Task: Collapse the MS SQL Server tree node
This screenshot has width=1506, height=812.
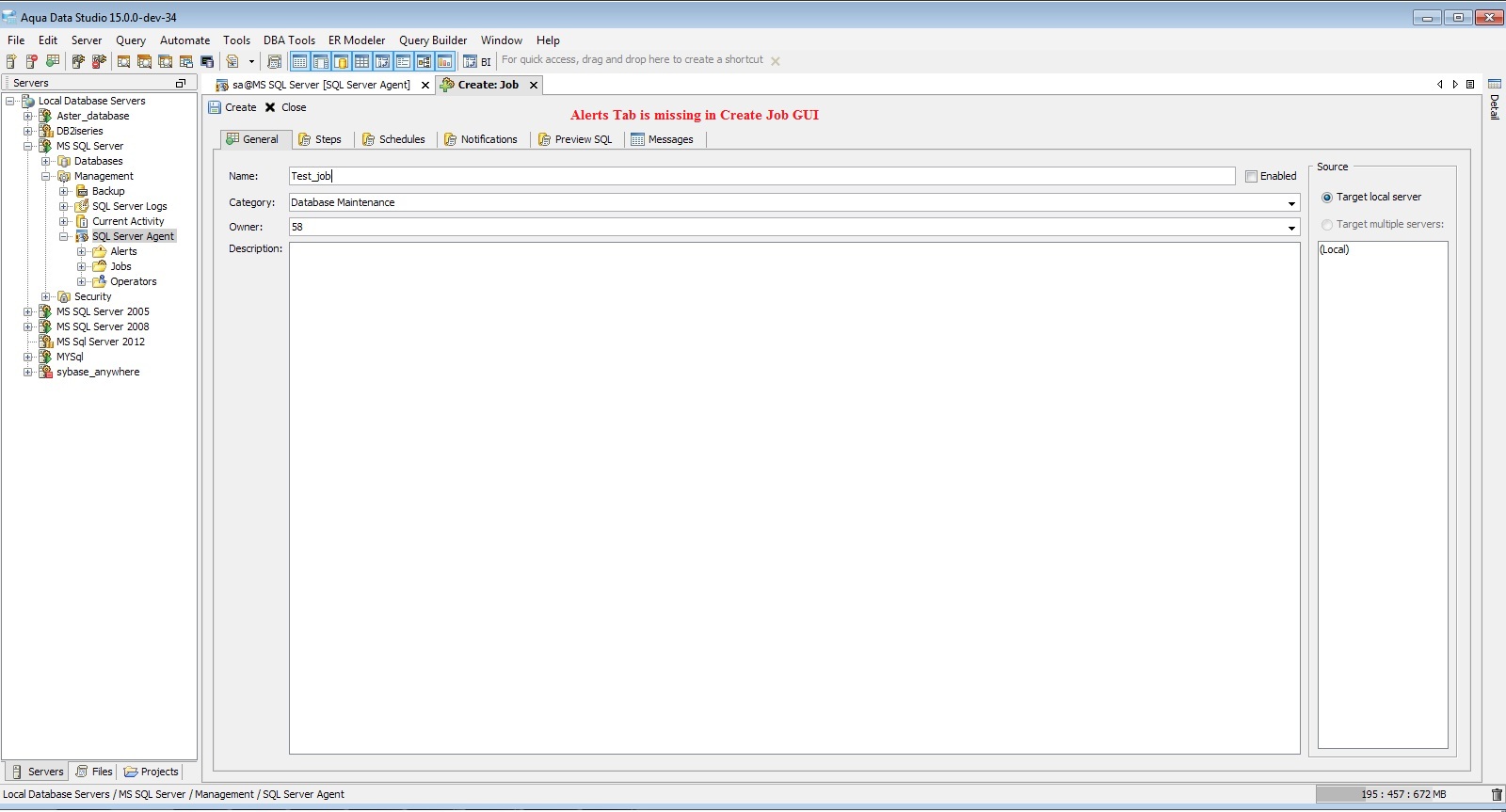Action: click(28, 146)
